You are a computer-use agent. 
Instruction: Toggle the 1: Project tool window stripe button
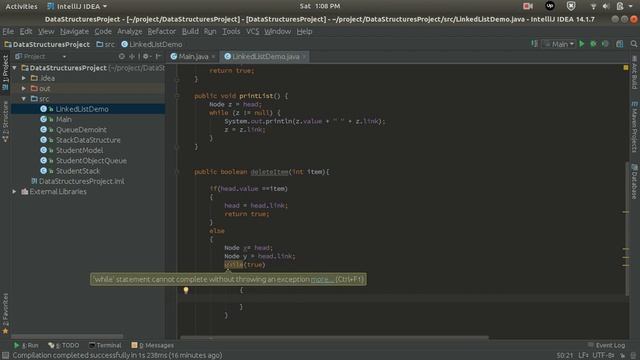click(x=5, y=73)
